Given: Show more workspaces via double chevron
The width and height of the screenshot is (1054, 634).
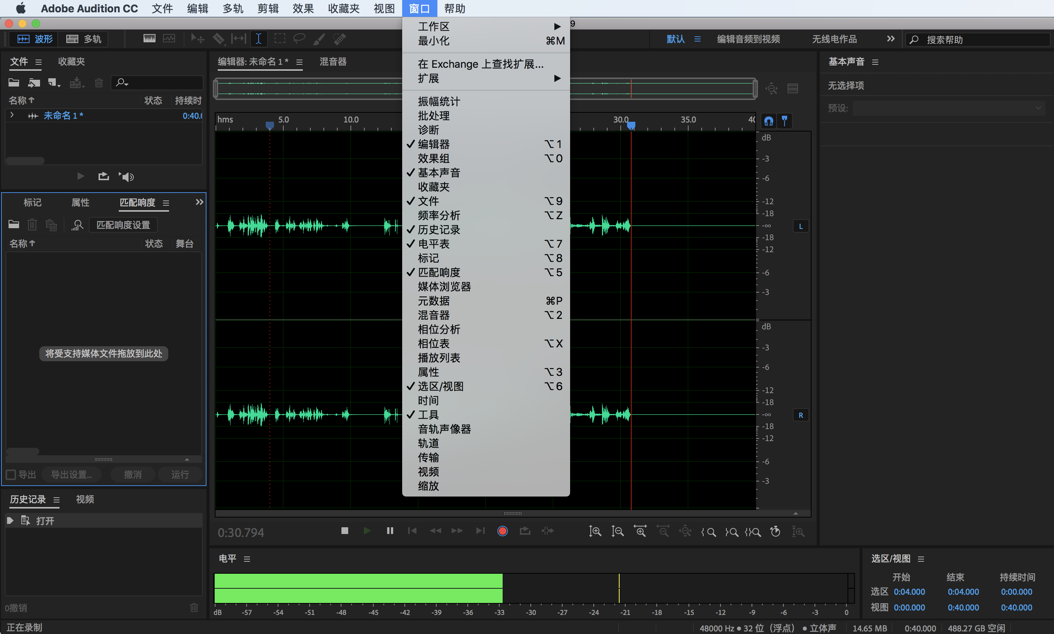Looking at the screenshot, I should click(x=890, y=39).
